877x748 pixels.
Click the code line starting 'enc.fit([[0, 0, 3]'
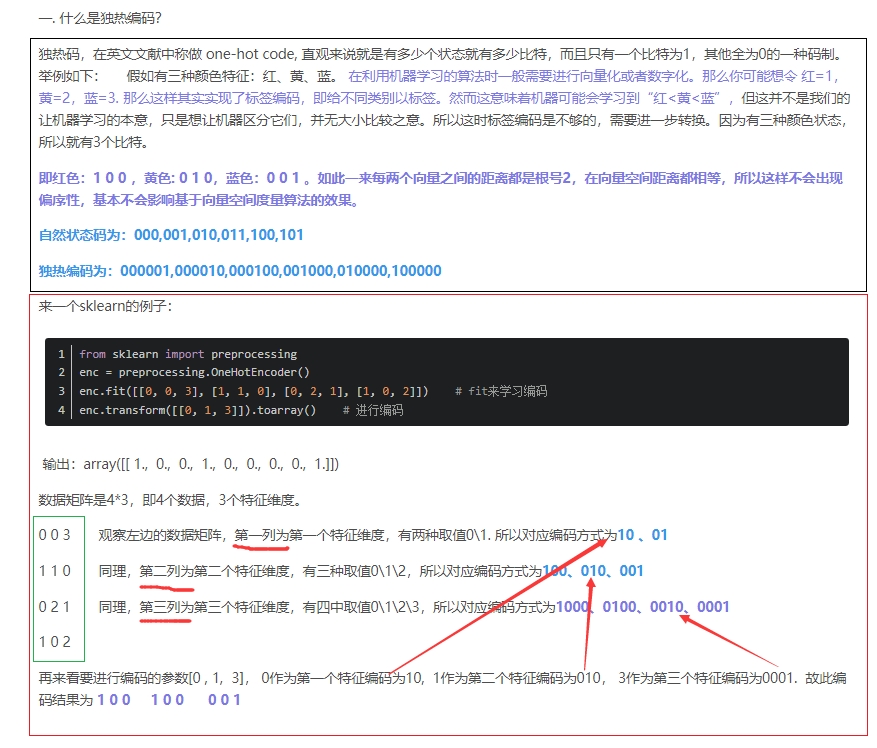click(253, 392)
